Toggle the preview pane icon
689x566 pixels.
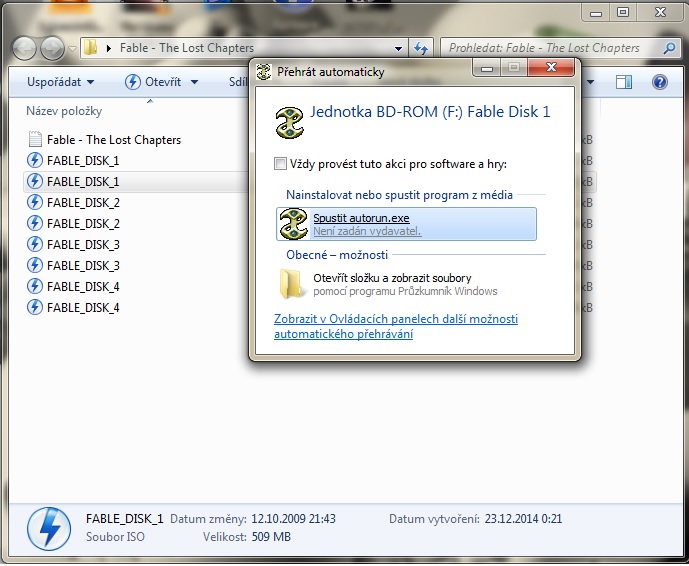(x=624, y=82)
